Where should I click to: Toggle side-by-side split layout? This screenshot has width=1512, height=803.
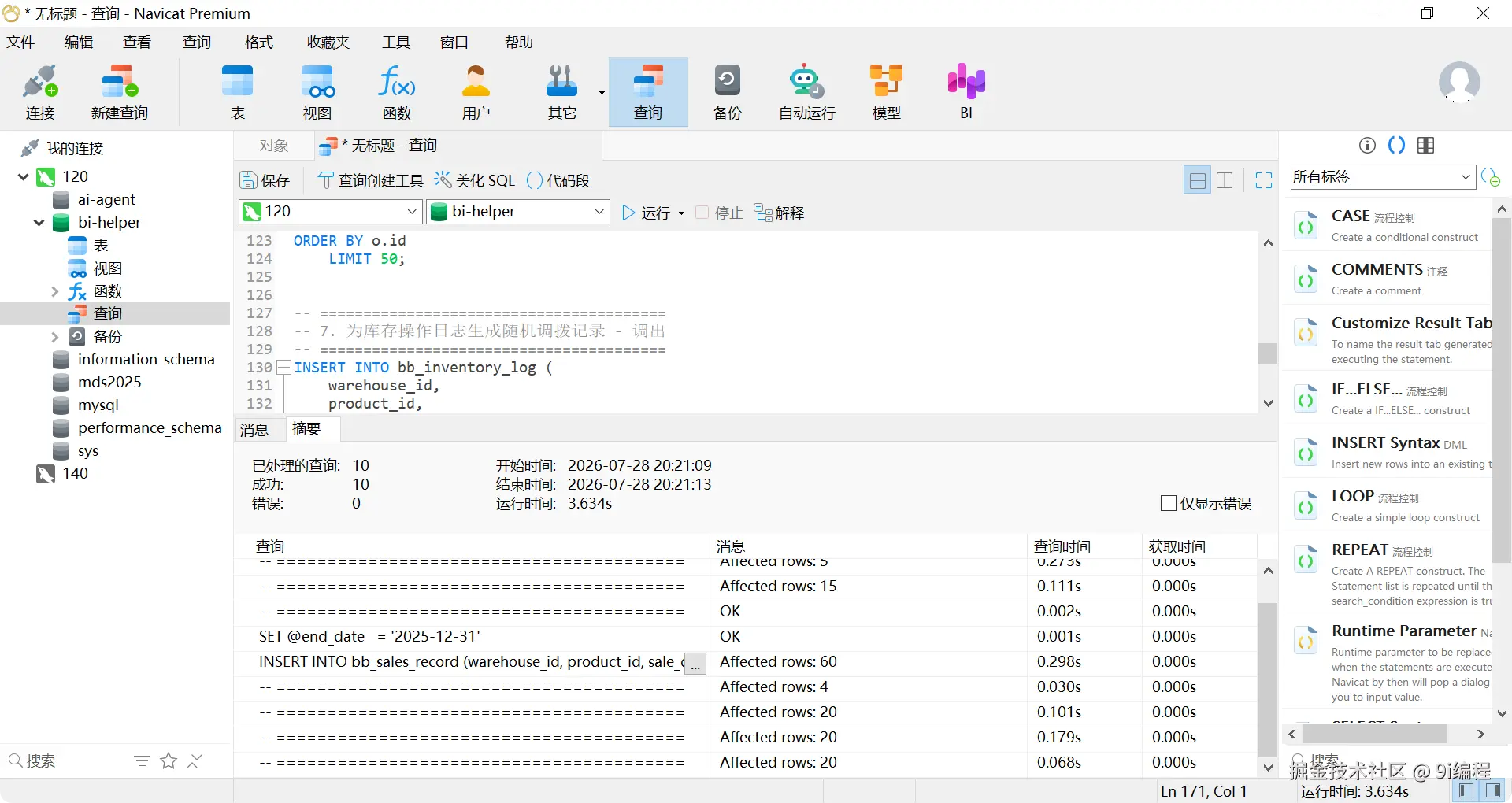1225,180
